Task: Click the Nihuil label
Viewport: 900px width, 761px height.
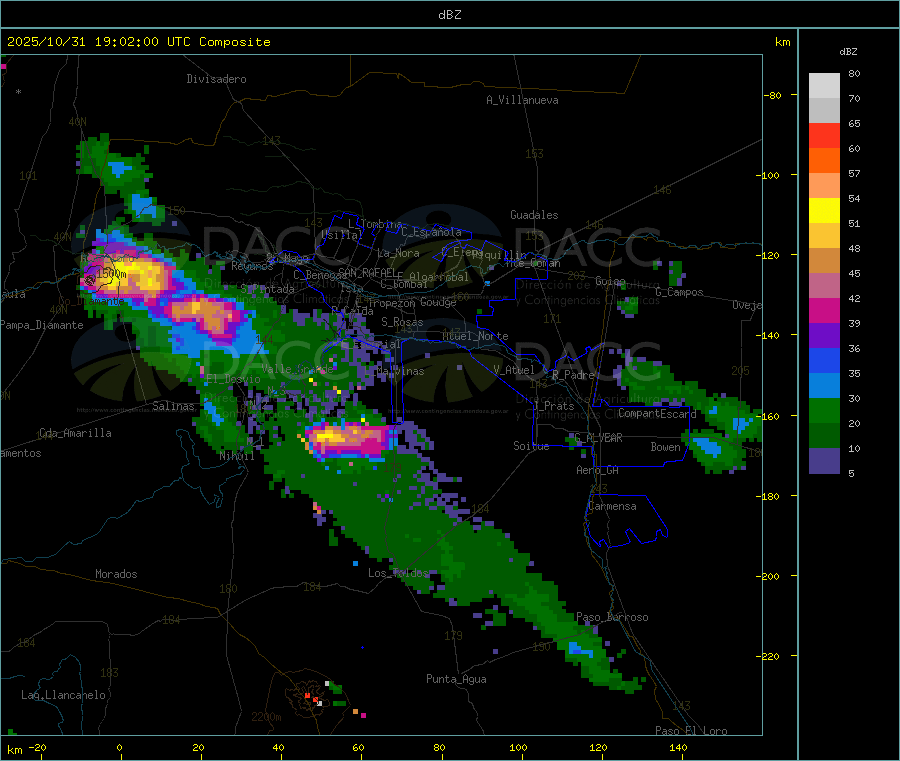Action: click(236, 456)
